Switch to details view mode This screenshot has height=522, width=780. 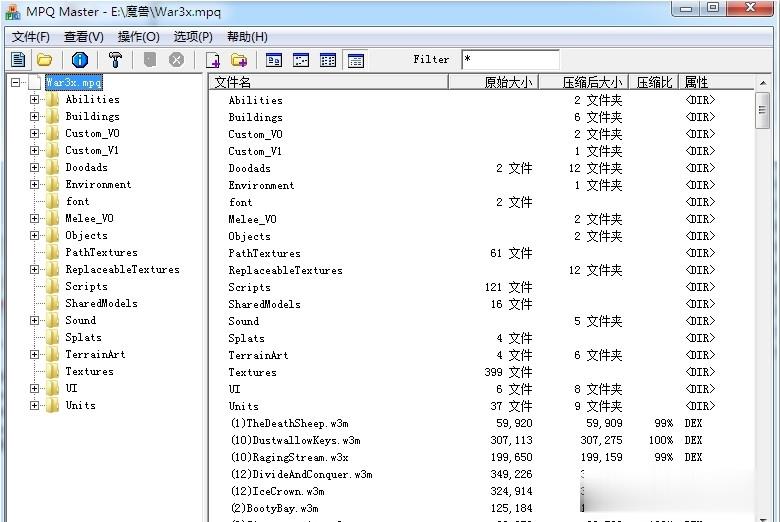(355, 60)
